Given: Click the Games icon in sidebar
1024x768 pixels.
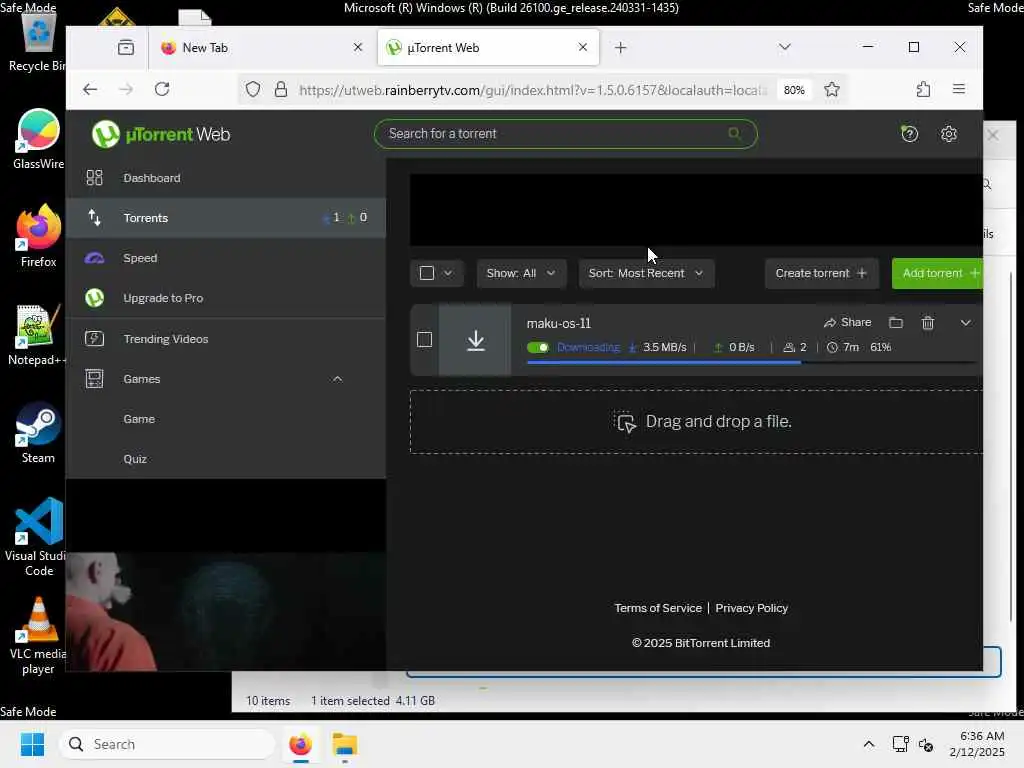Looking at the screenshot, I should click(95, 379).
